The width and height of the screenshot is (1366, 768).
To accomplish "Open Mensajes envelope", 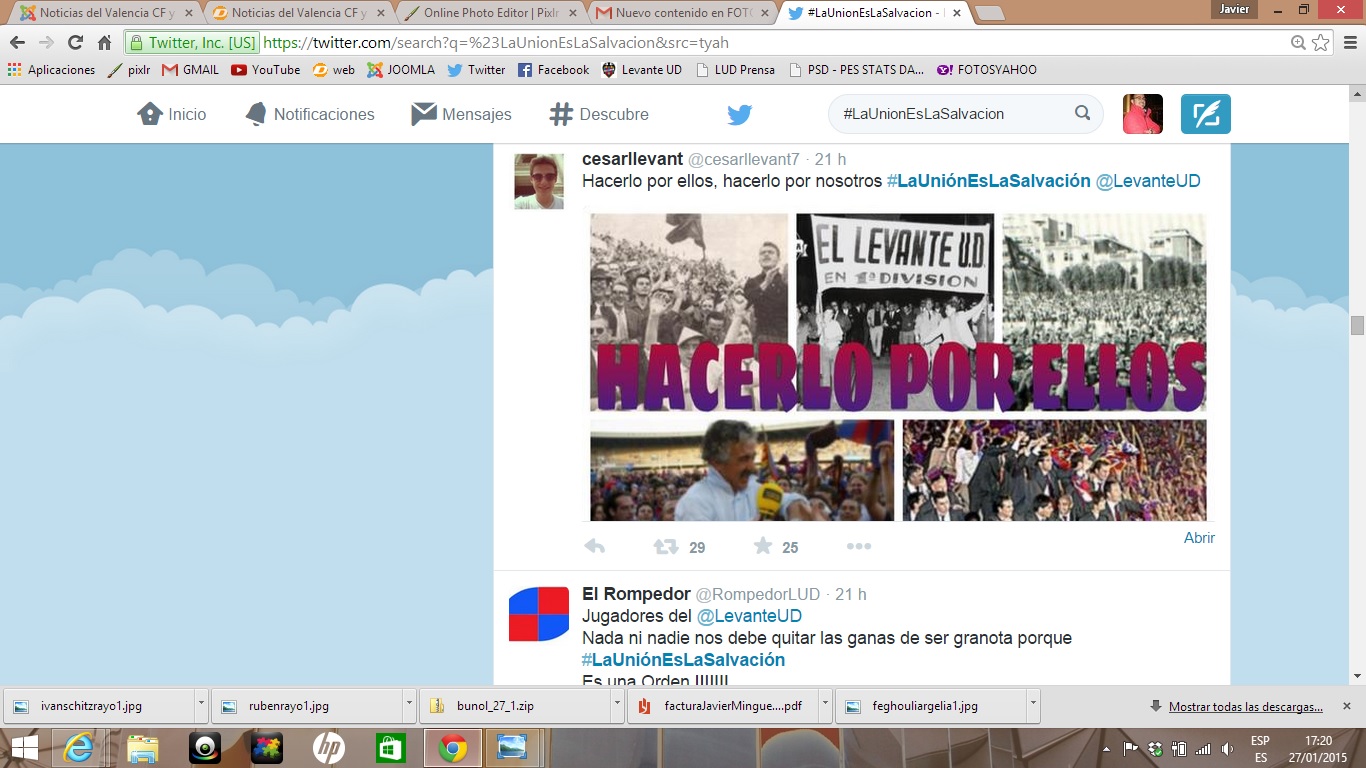I will pos(461,114).
